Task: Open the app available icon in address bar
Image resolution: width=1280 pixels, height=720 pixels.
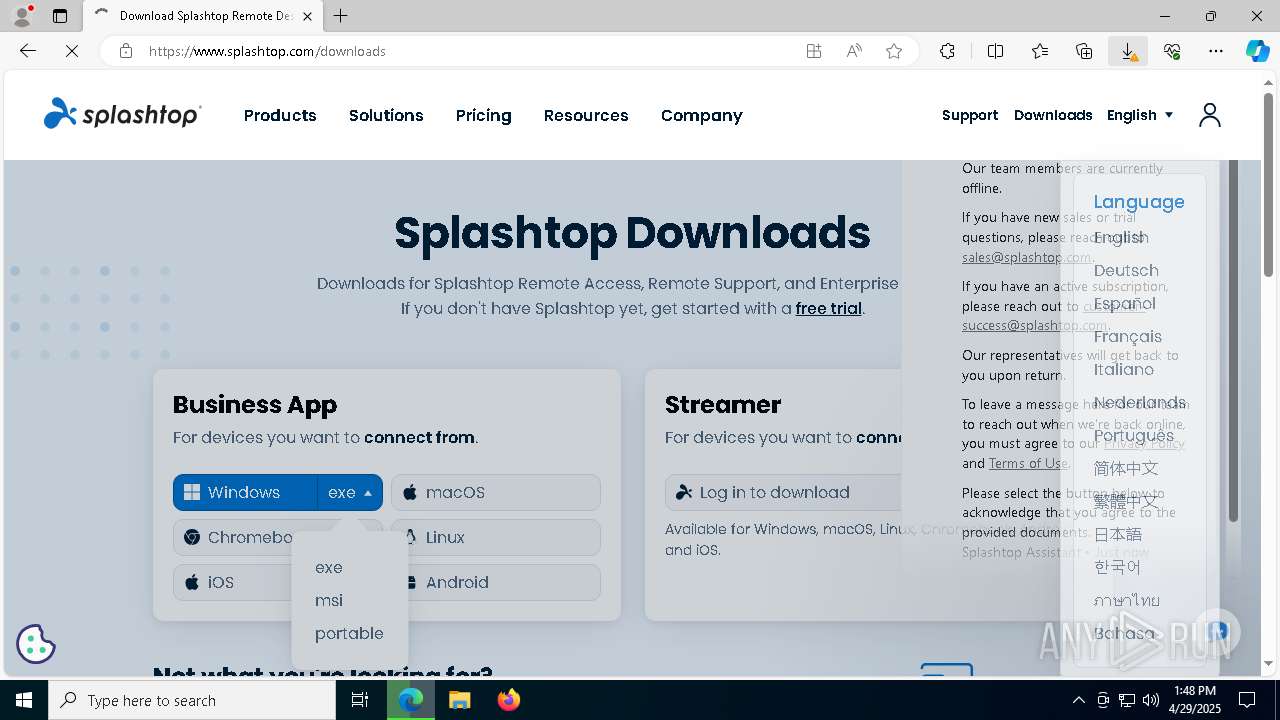Action: click(x=814, y=51)
